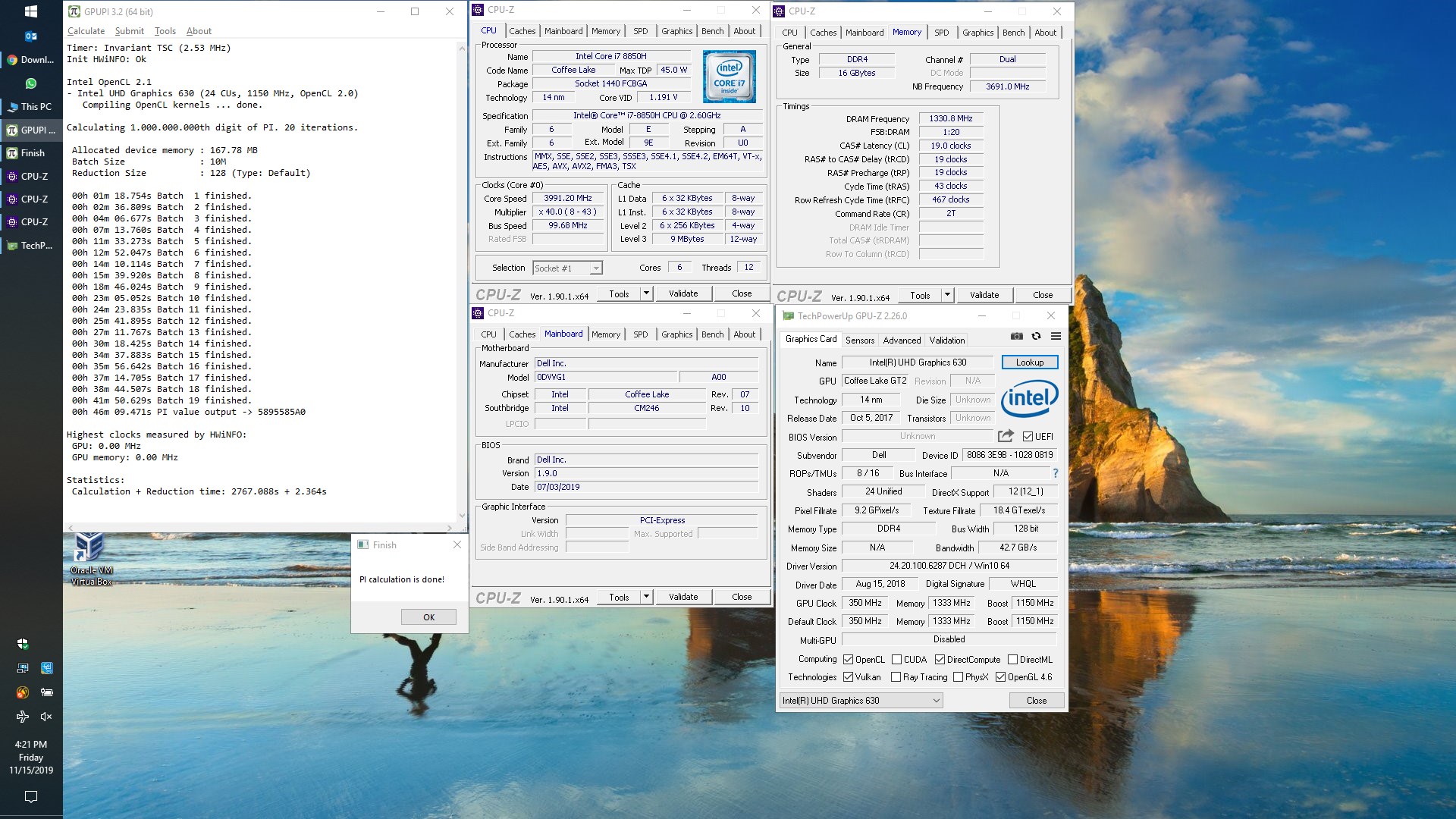Open the Submit menu in GPUPI

(x=130, y=31)
